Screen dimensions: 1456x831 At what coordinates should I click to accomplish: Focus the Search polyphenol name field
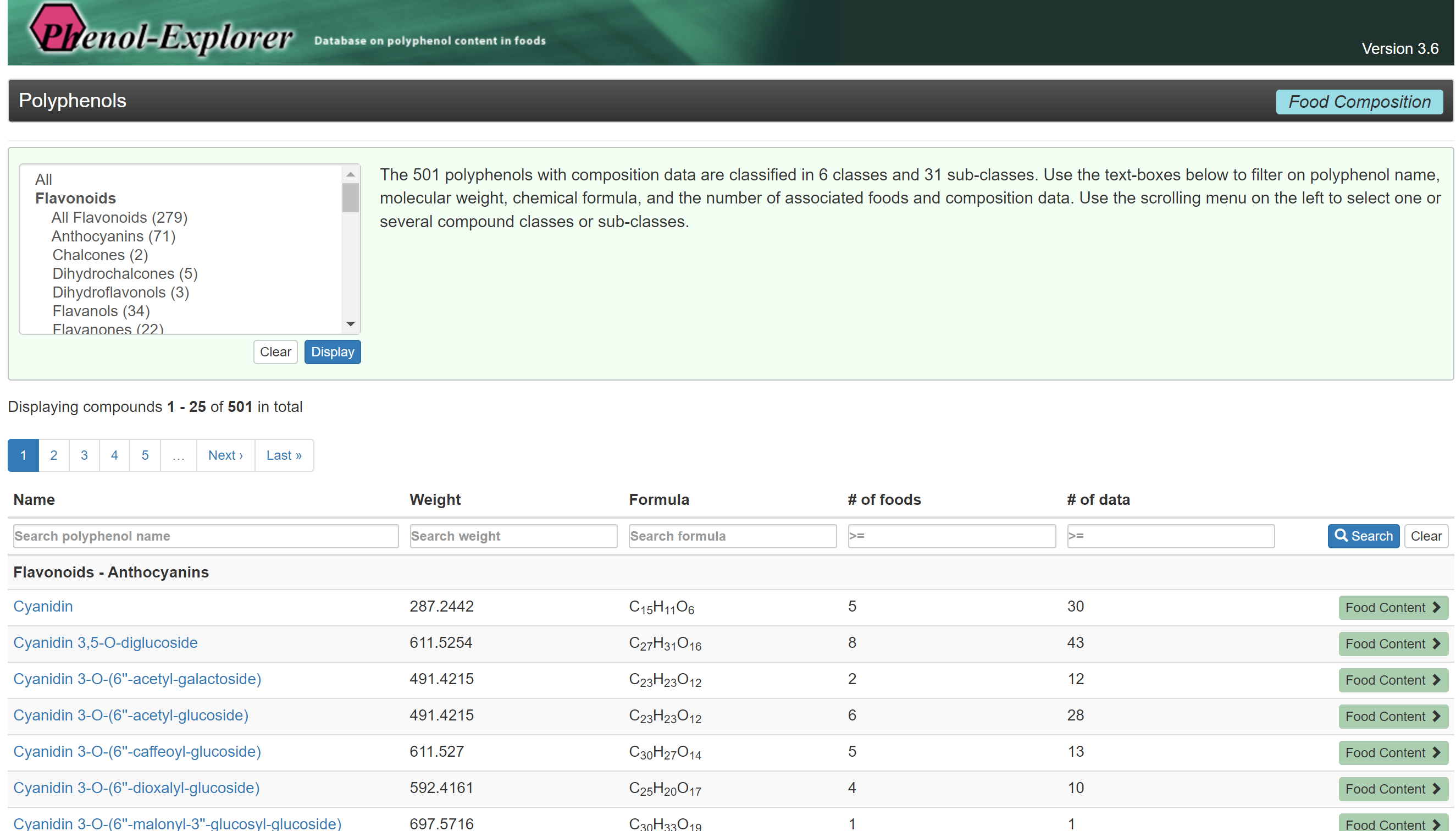206,536
